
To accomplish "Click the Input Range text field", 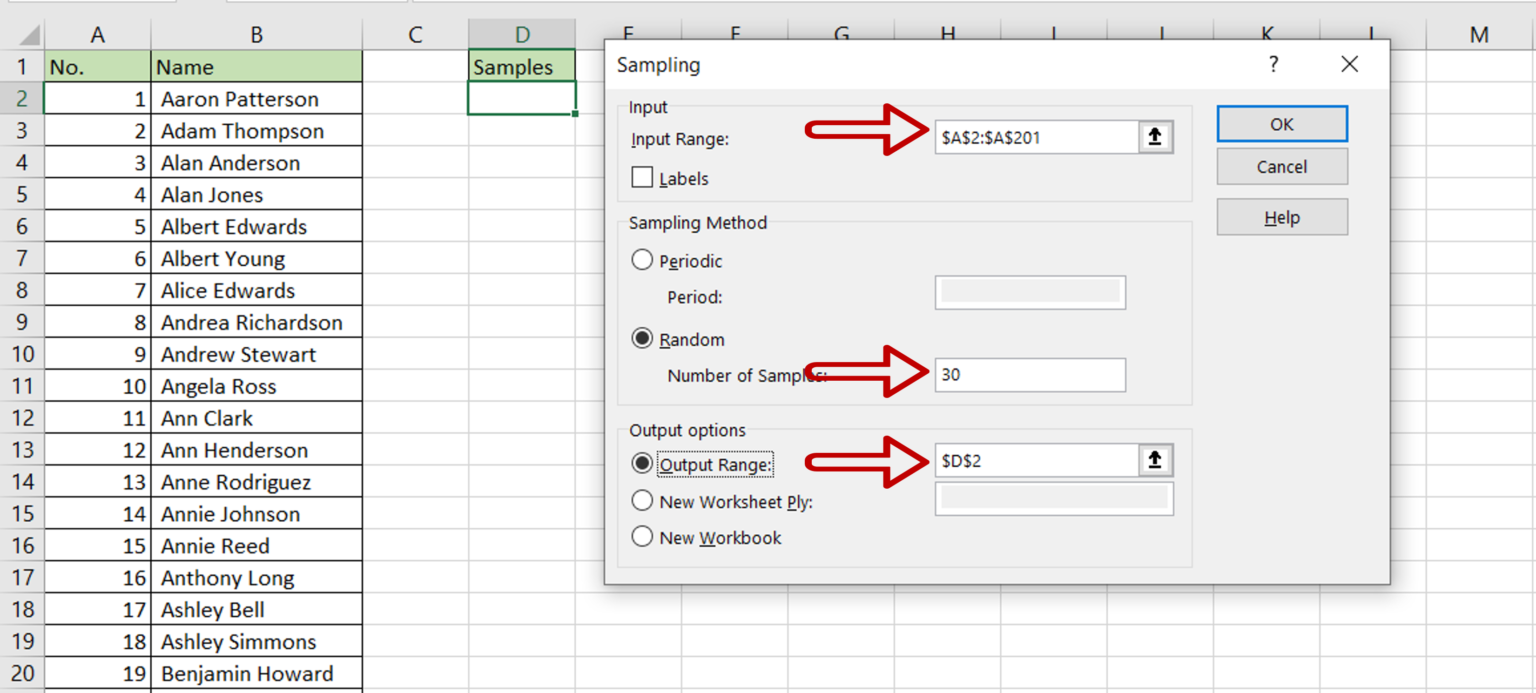I will 1037,138.
